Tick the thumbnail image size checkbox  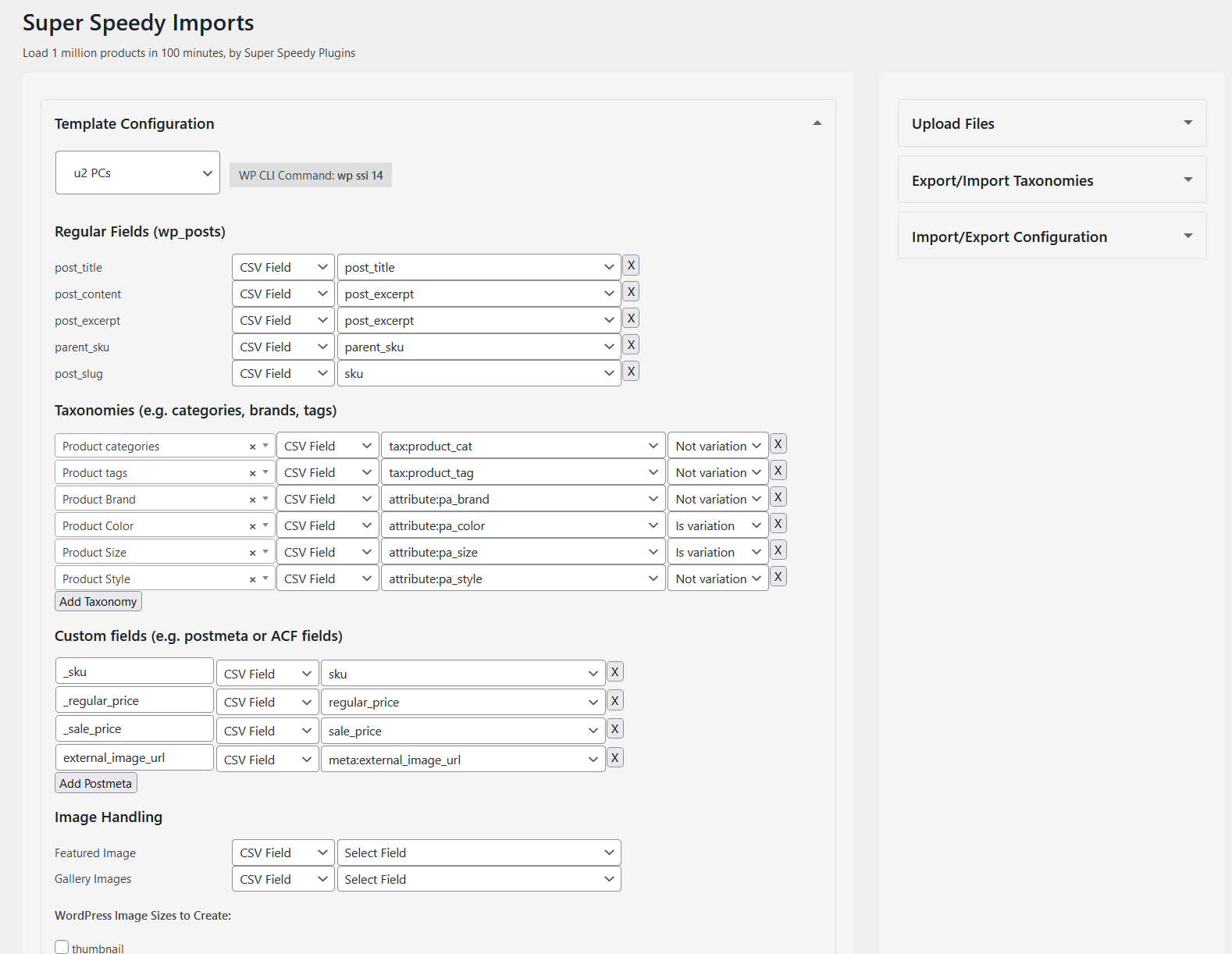coord(62,947)
